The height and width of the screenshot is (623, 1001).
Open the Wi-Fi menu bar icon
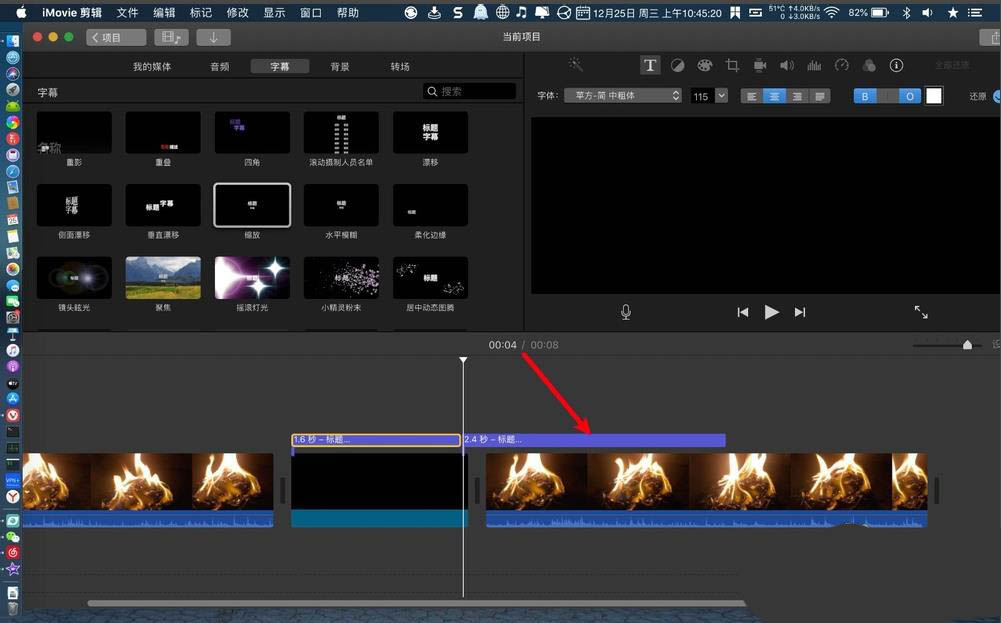coord(831,12)
